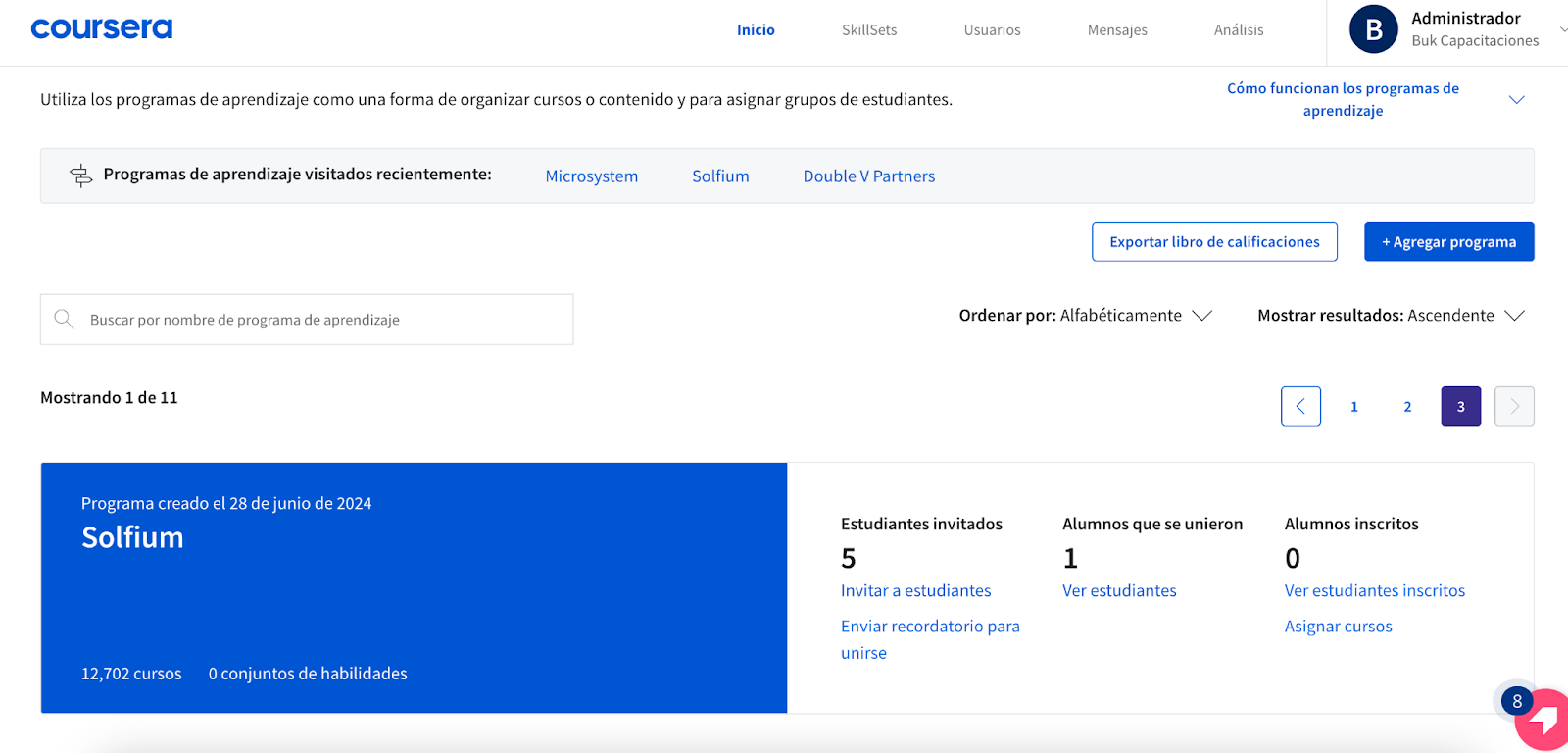Click Exportar libro de calificaciones

tap(1214, 242)
